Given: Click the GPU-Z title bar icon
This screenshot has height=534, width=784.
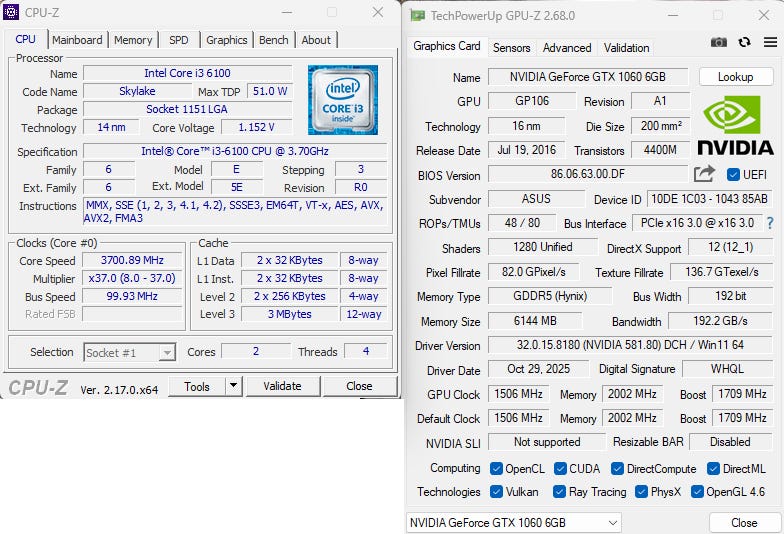Looking at the screenshot, I should click(418, 16).
